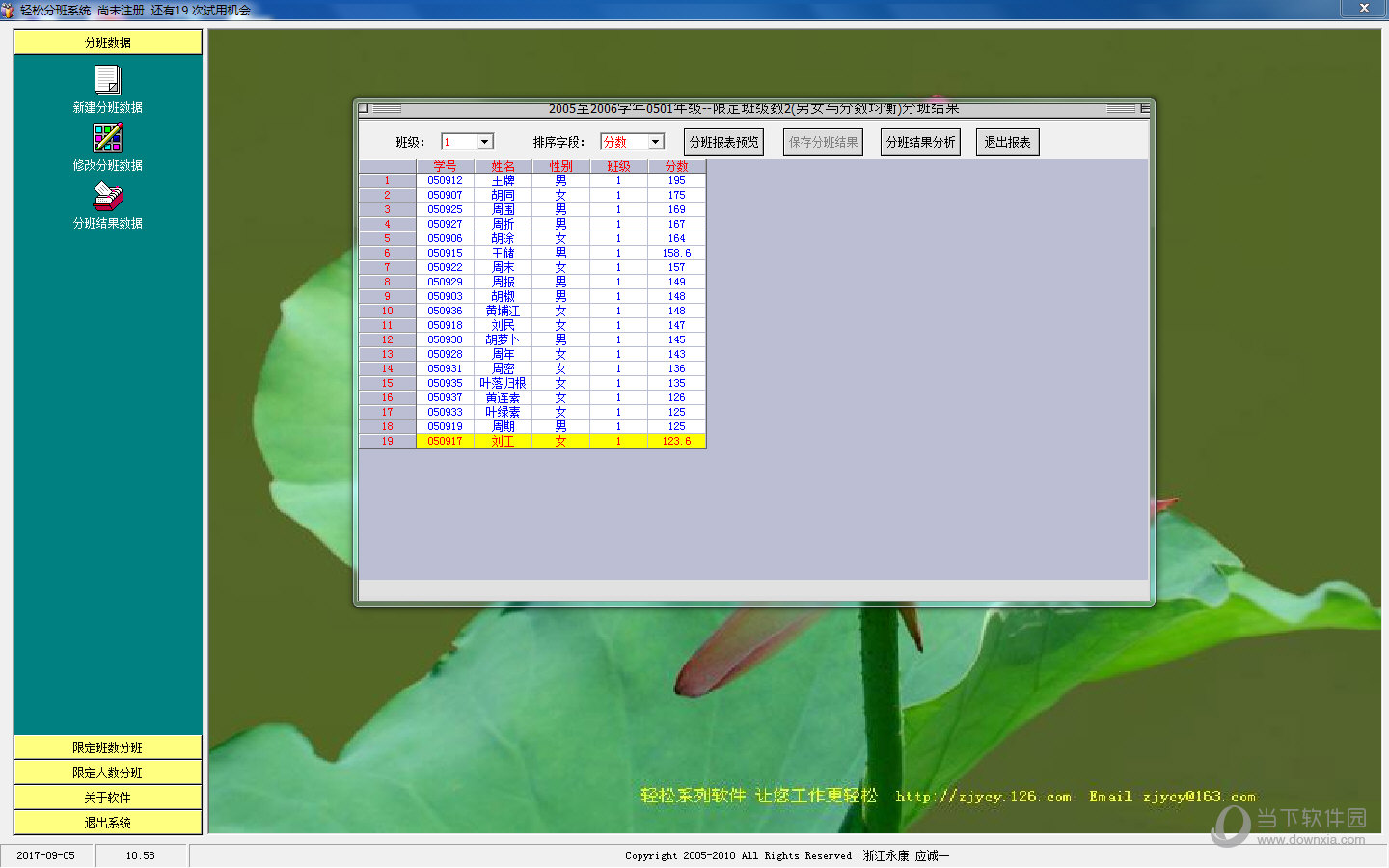
Task: Click 退出系统 in the sidebar
Action: click(x=108, y=823)
